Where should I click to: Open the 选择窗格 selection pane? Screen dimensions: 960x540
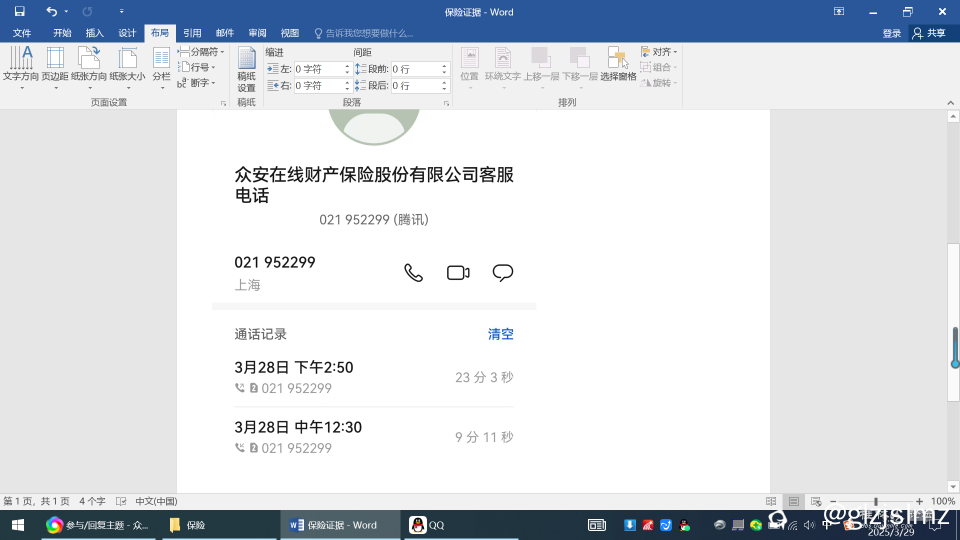(618, 64)
